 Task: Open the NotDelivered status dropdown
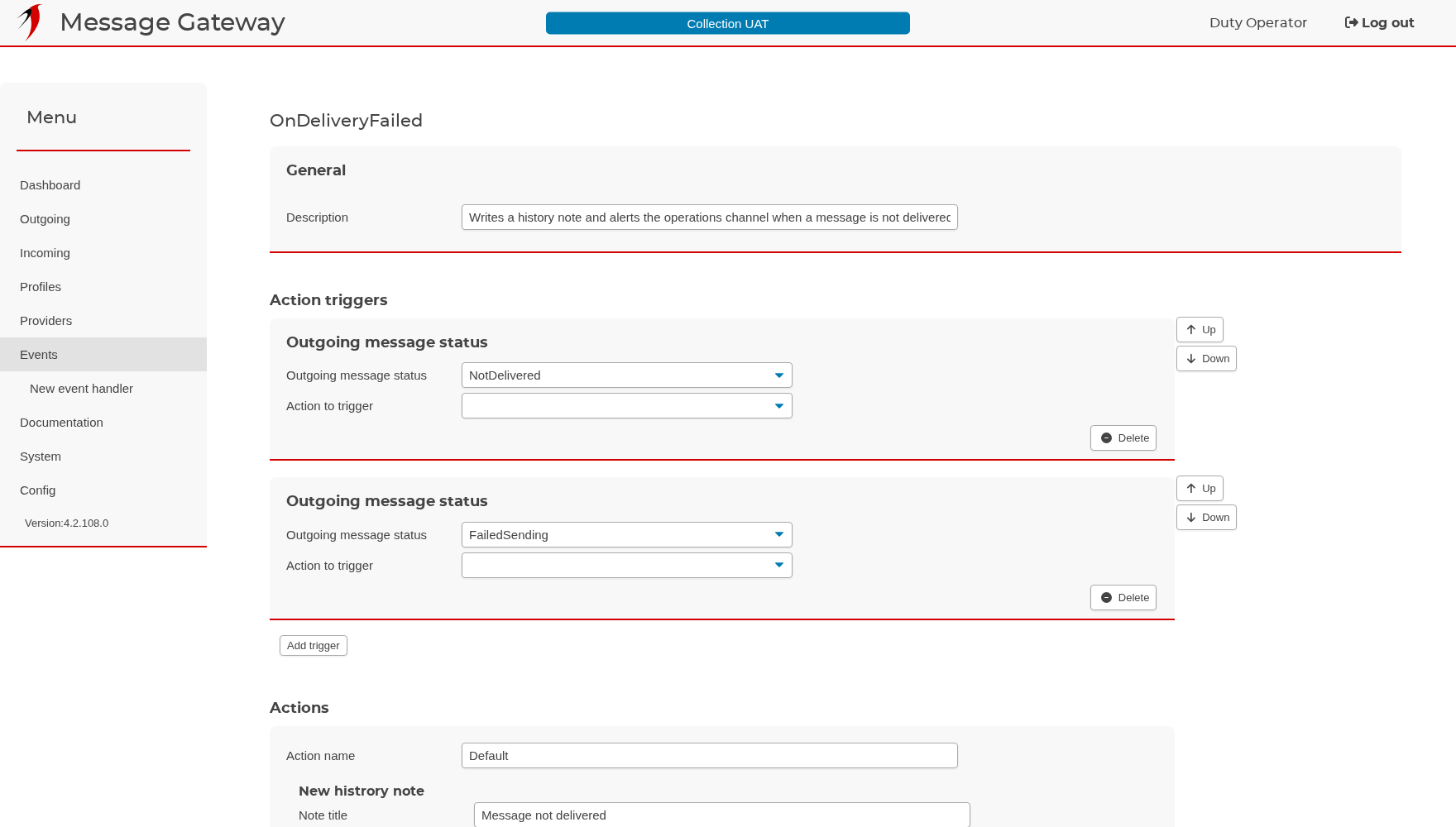pyautogui.click(x=627, y=375)
